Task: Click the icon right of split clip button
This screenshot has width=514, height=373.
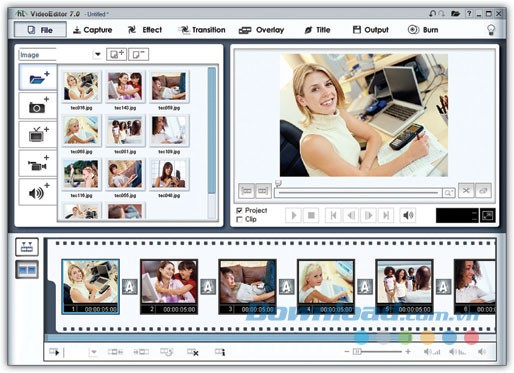Action: (483, 190)
